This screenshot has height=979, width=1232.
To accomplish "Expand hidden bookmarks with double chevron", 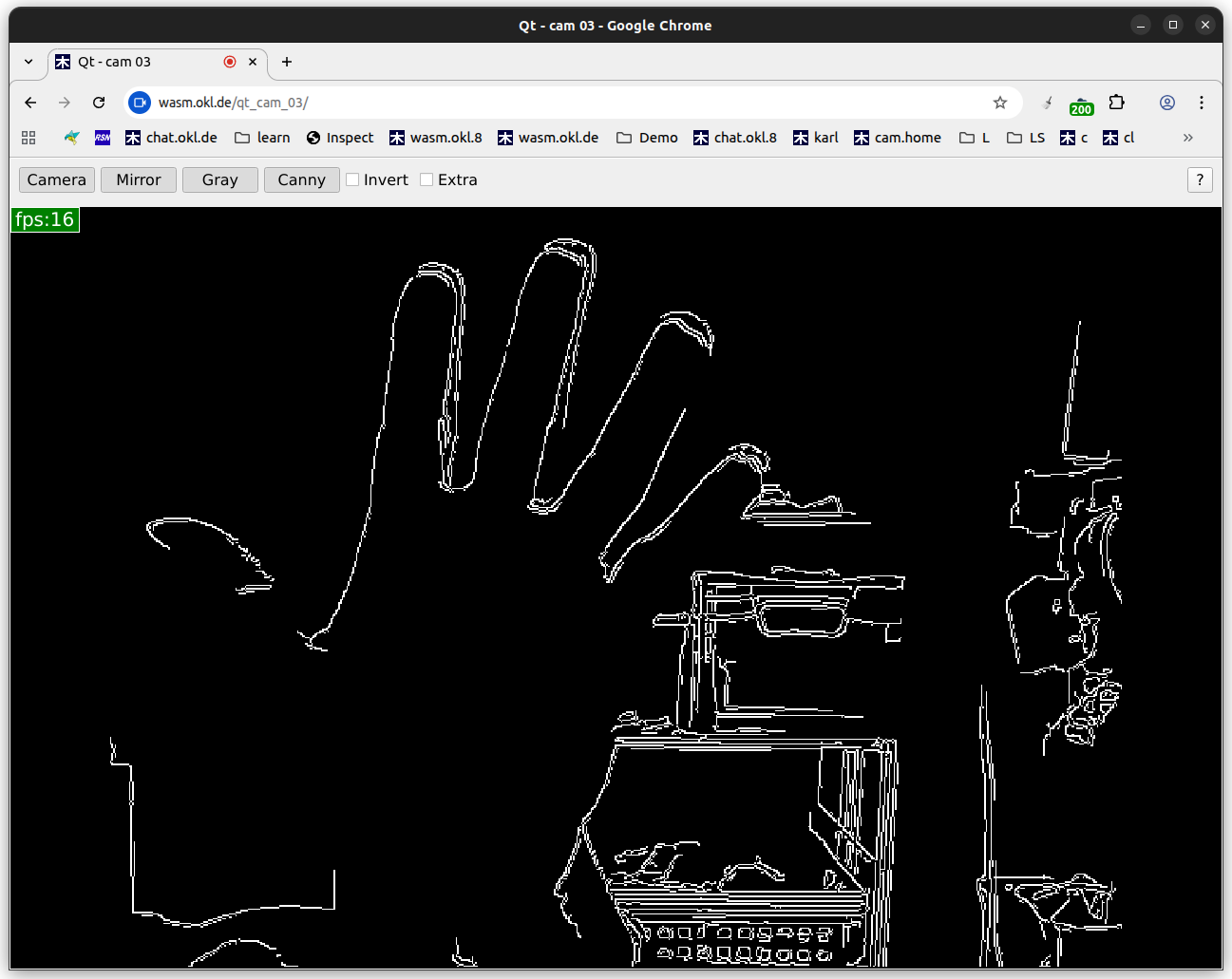I will (x=1187, y=138).
